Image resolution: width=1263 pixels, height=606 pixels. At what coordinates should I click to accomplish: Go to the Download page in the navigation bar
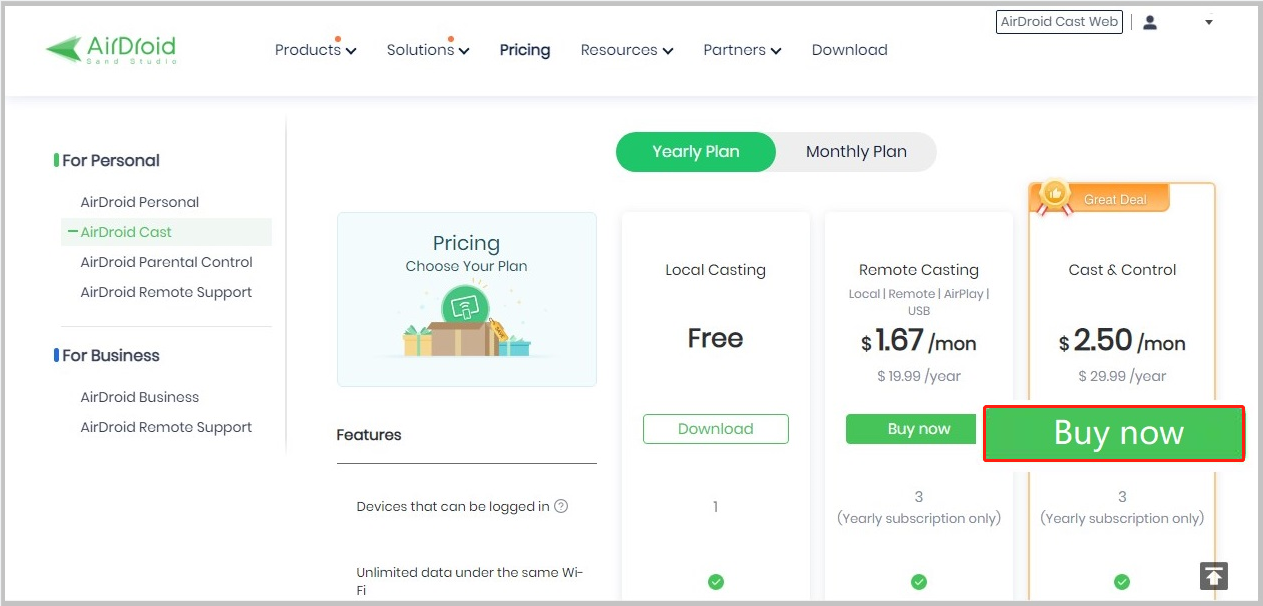[x=850, y=50]
